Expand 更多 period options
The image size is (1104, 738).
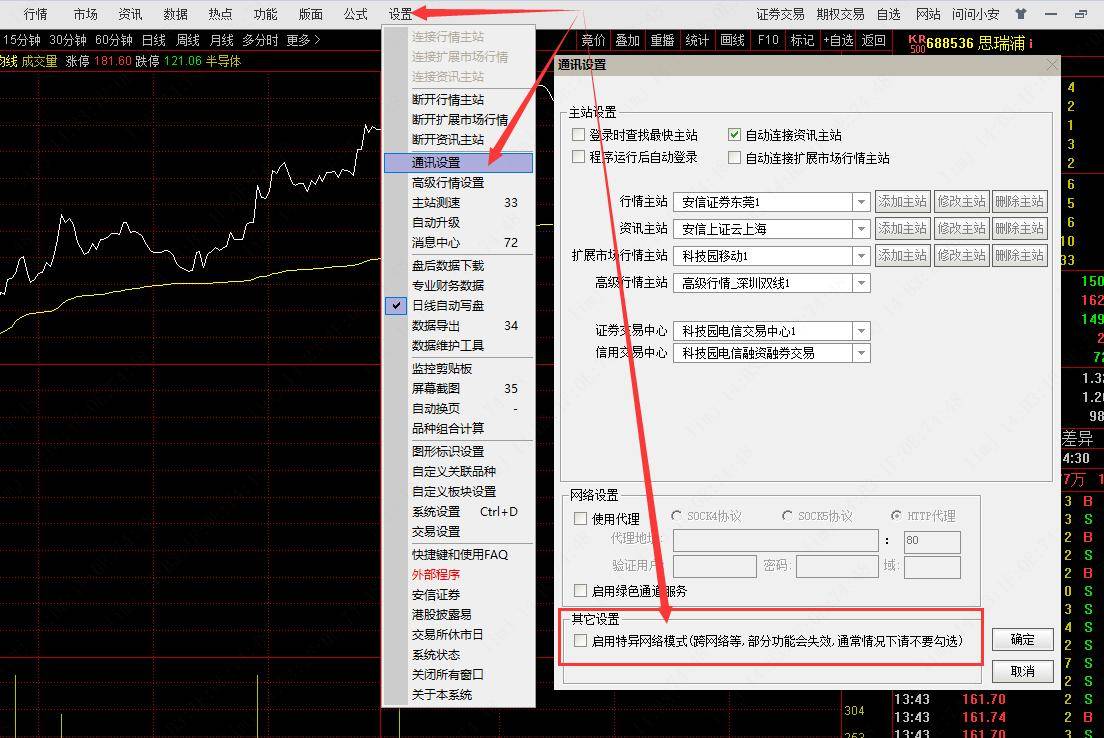click(x=303, y=40)
